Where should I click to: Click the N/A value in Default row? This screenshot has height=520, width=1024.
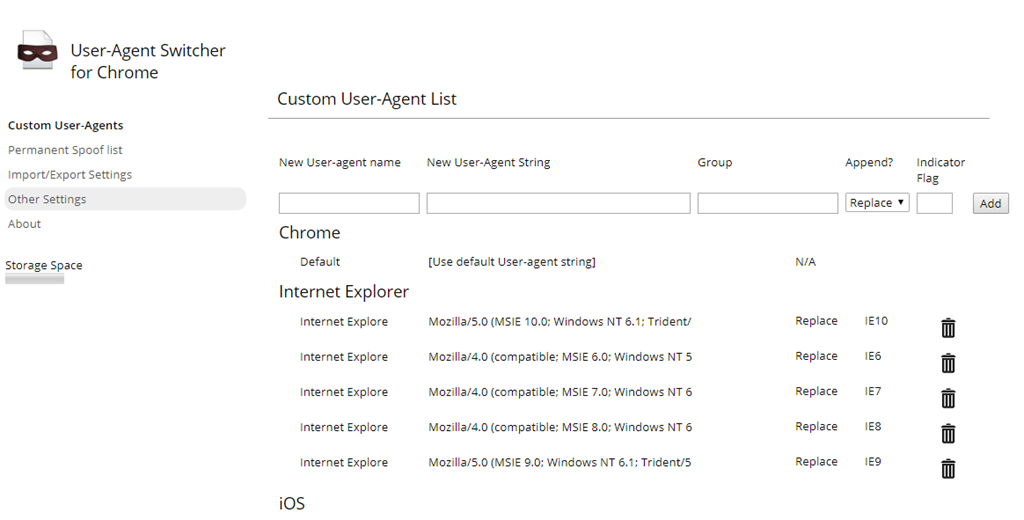(805, 262)
